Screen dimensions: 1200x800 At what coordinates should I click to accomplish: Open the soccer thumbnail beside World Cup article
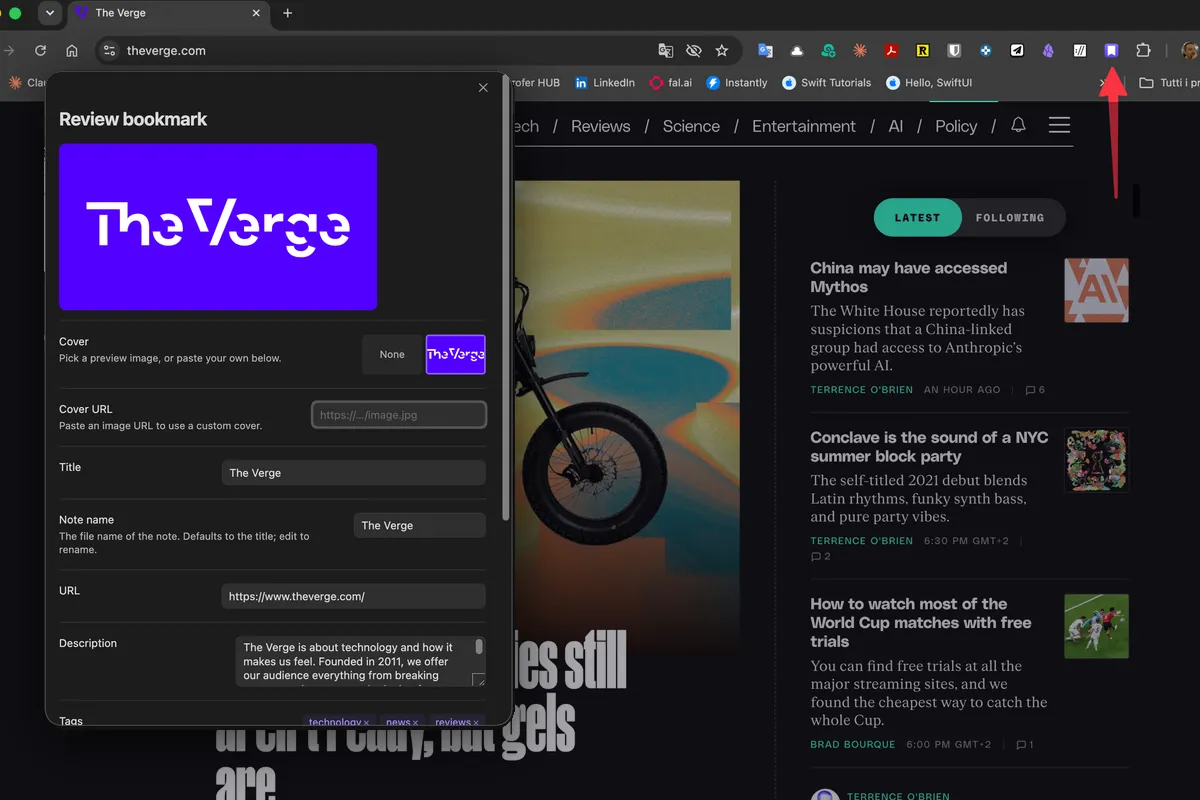point(1096,626)
